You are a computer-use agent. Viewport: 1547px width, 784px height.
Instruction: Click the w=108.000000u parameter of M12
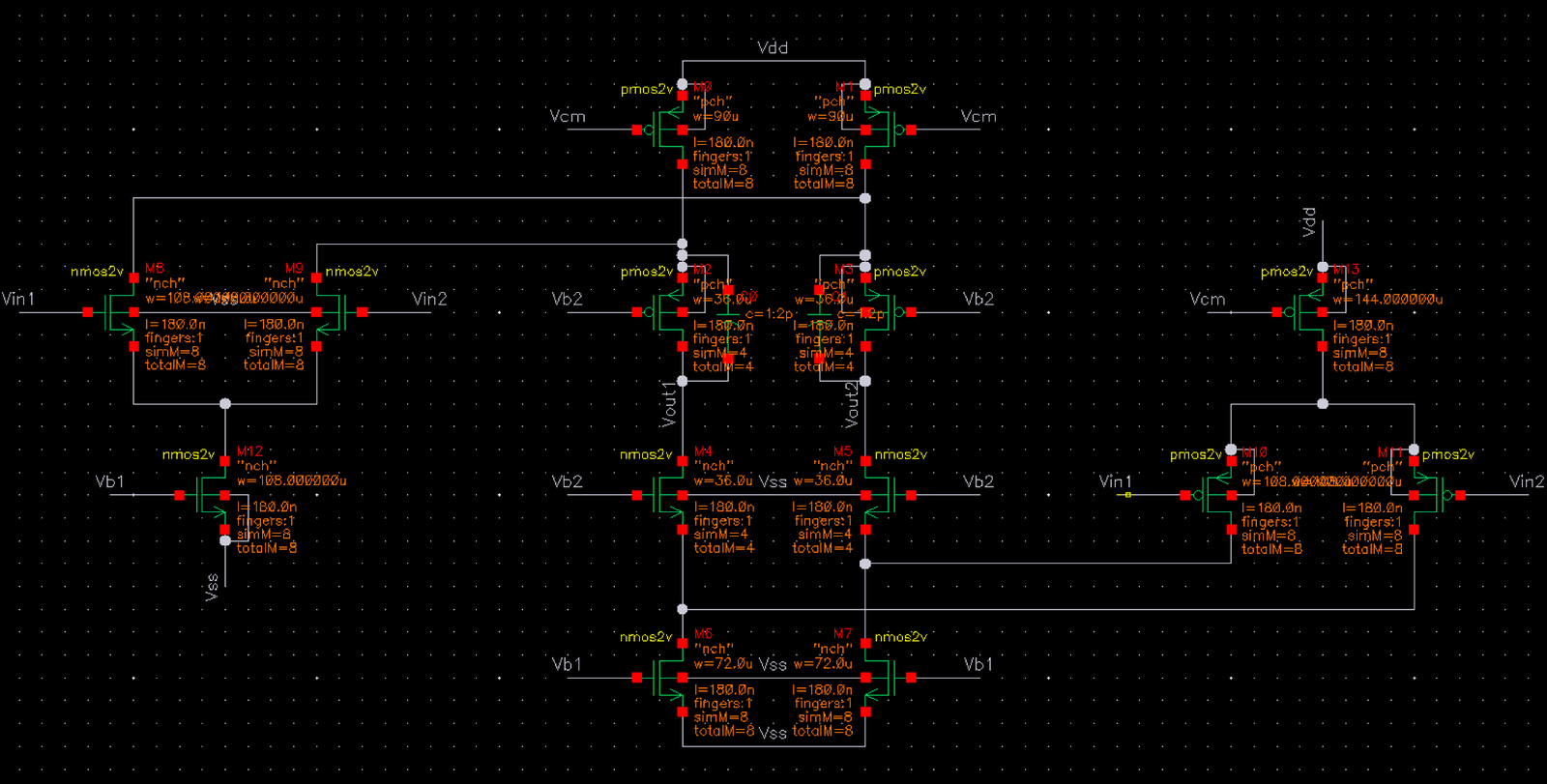[291, 480]
